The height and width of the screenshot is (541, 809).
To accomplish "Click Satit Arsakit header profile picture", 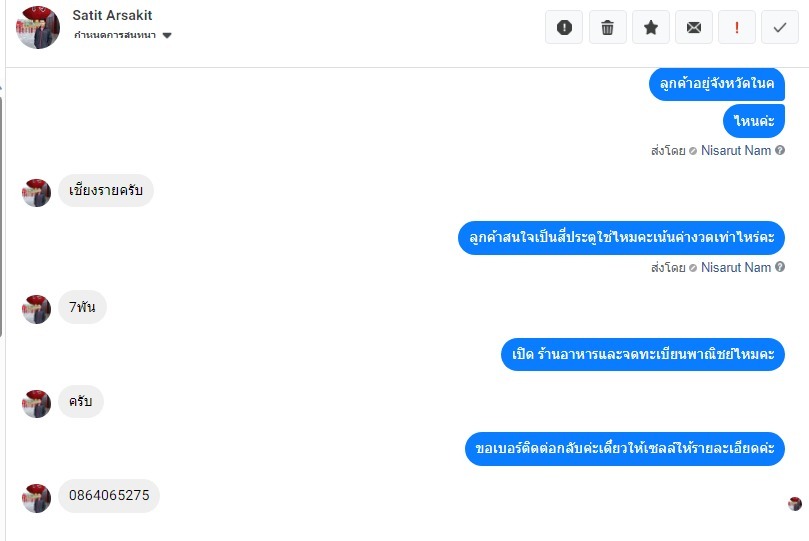I will tap(38, 27).
